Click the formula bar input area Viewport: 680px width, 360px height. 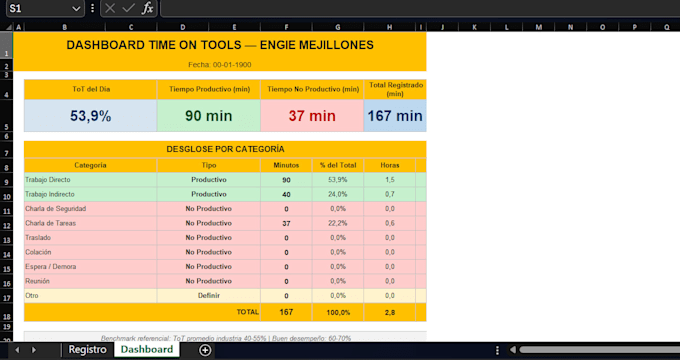click(420, 9)
